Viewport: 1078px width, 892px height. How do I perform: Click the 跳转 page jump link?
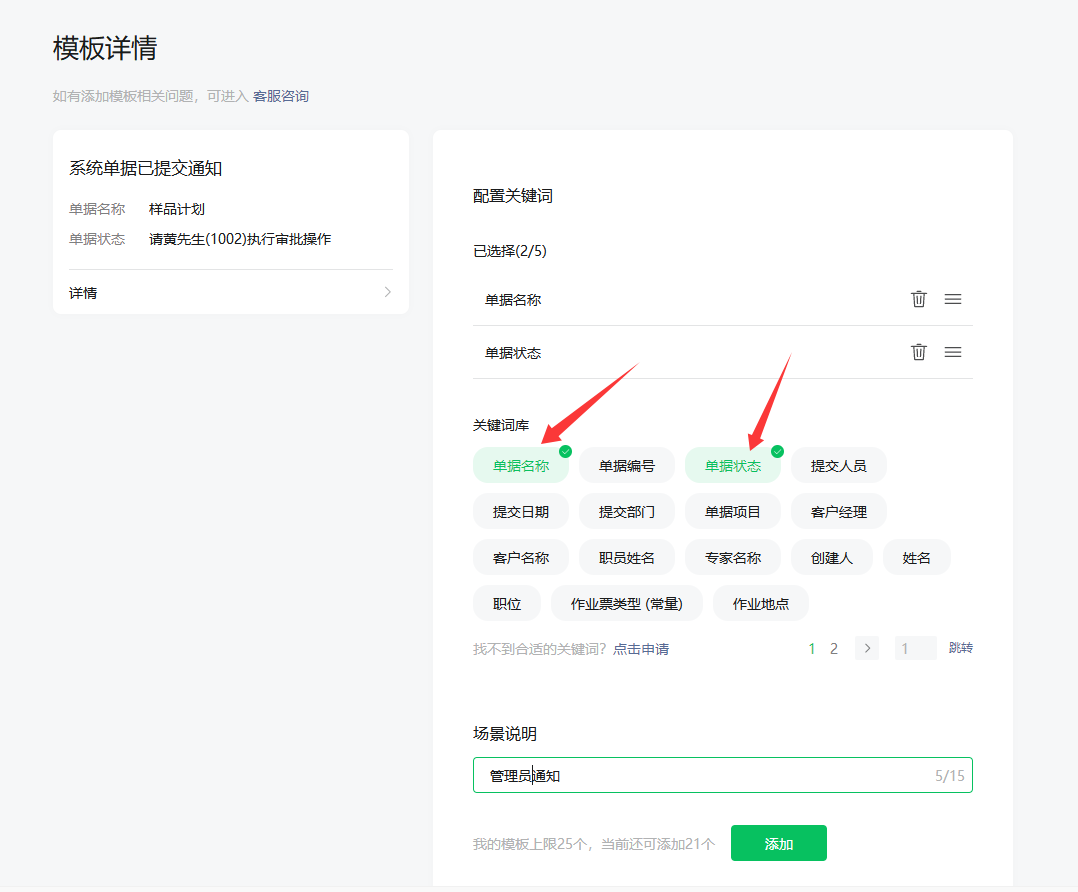[x=960, y=648]
